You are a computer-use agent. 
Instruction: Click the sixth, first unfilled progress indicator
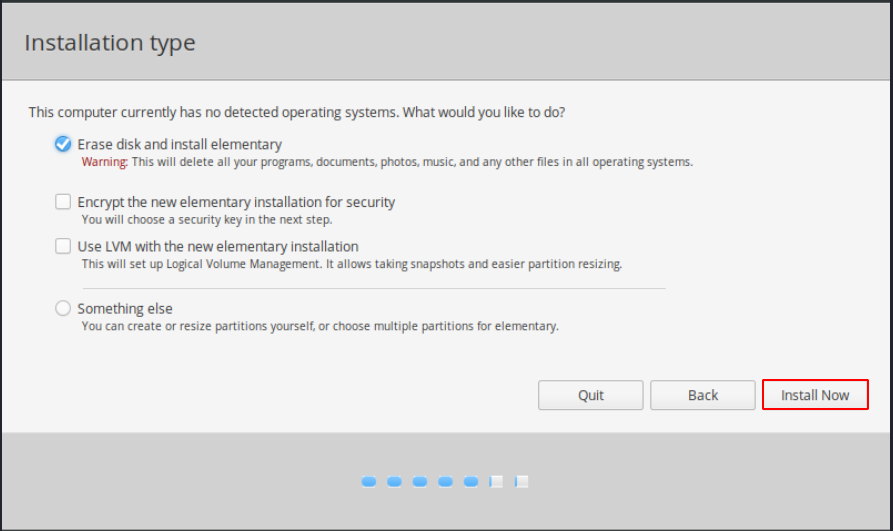click(496, 482)
